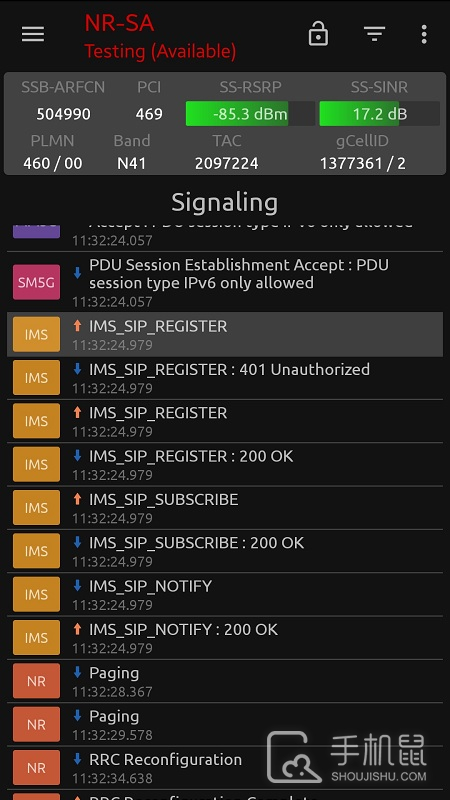
Task: Tap the SM5G badge icon
Action: tap(36, 282)
